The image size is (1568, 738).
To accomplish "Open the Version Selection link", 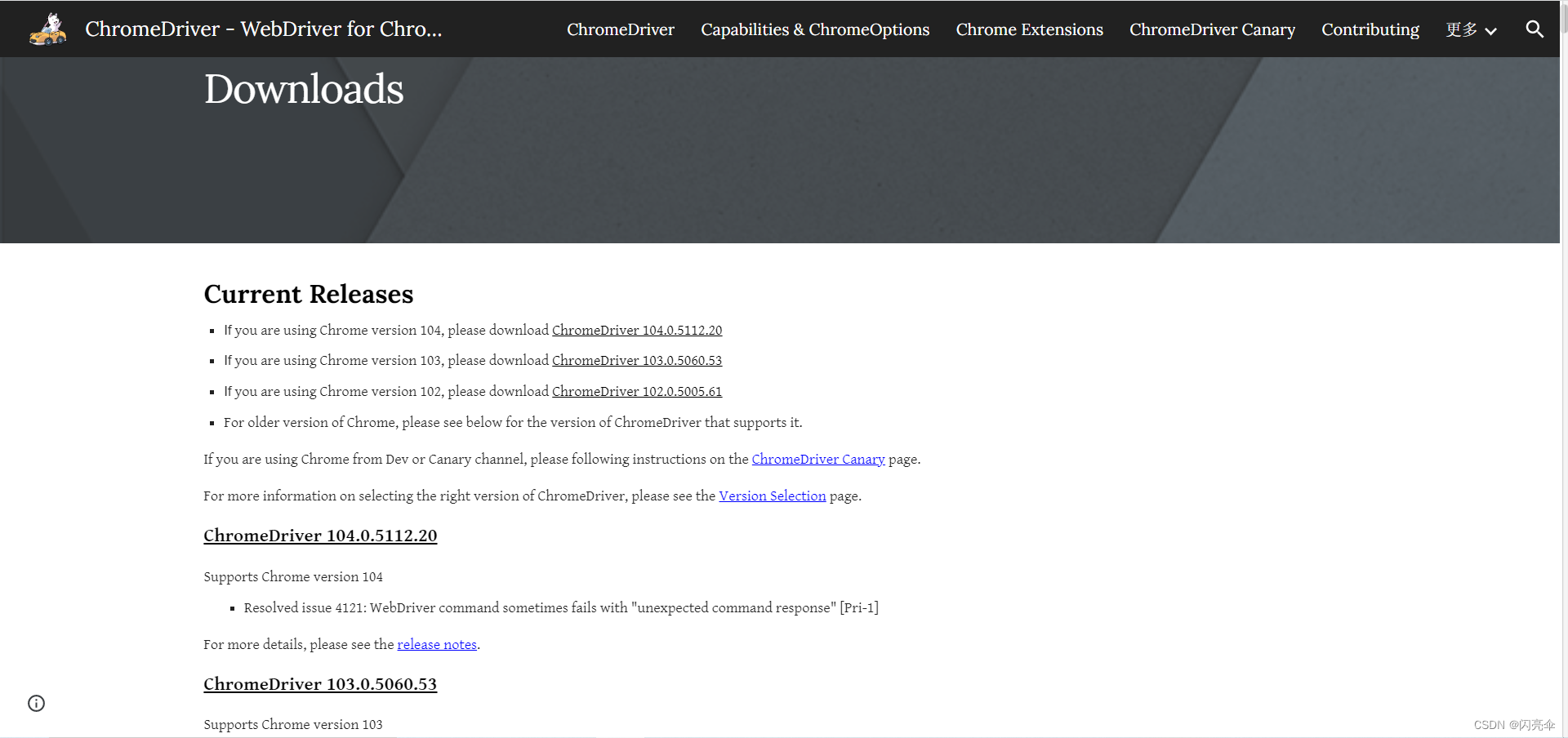I will (x=773, y=496).
